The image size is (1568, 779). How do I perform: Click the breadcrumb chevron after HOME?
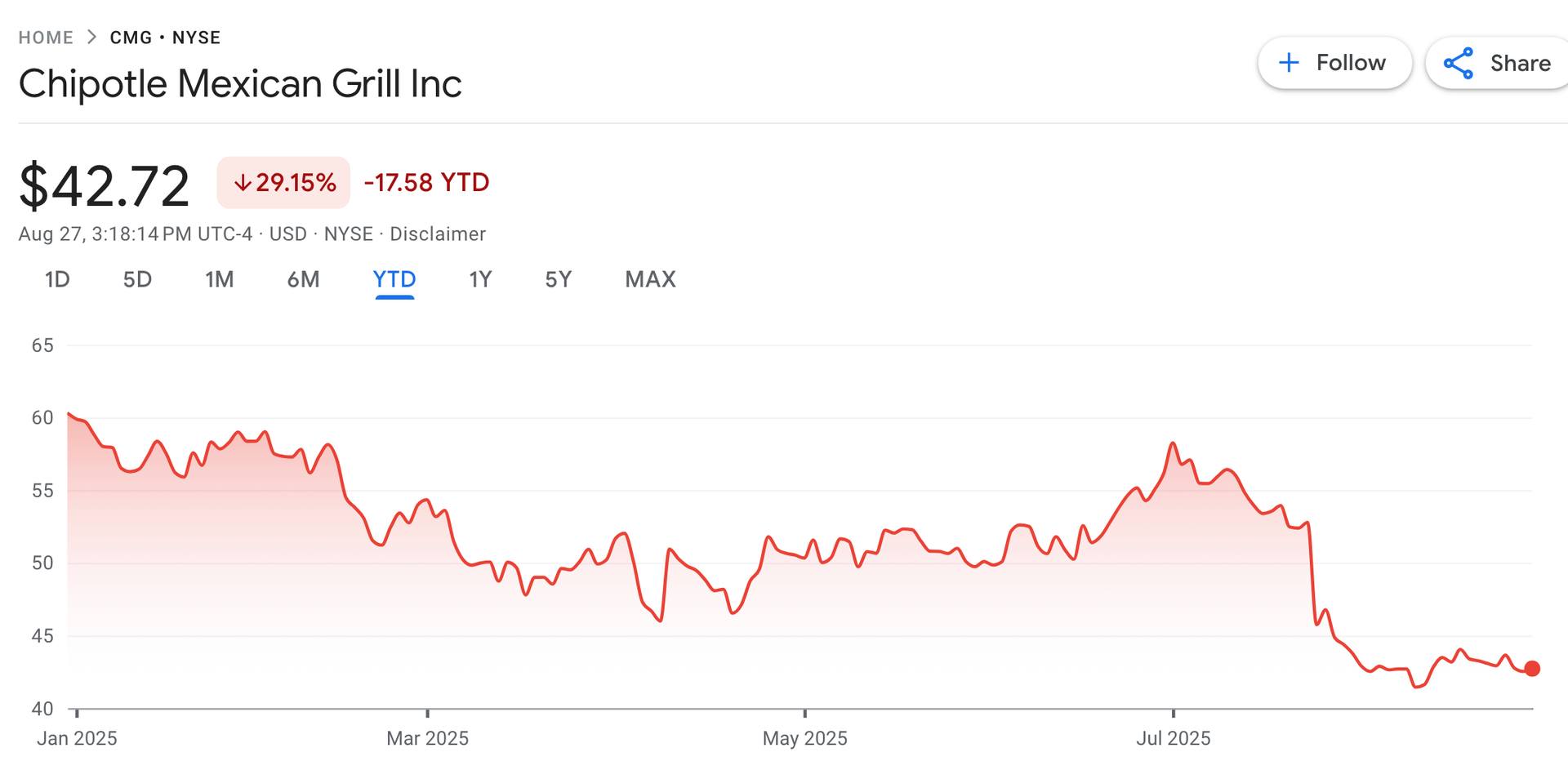click(91, 37)
